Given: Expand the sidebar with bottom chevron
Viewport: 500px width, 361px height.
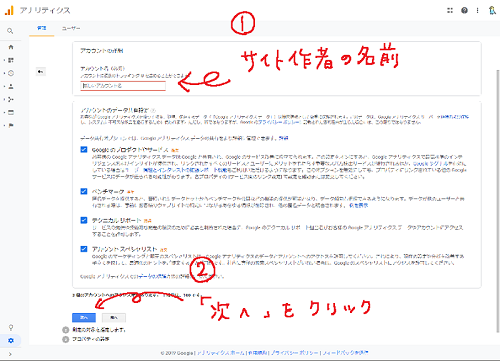Looking at the screenshot, I should 10,354.
